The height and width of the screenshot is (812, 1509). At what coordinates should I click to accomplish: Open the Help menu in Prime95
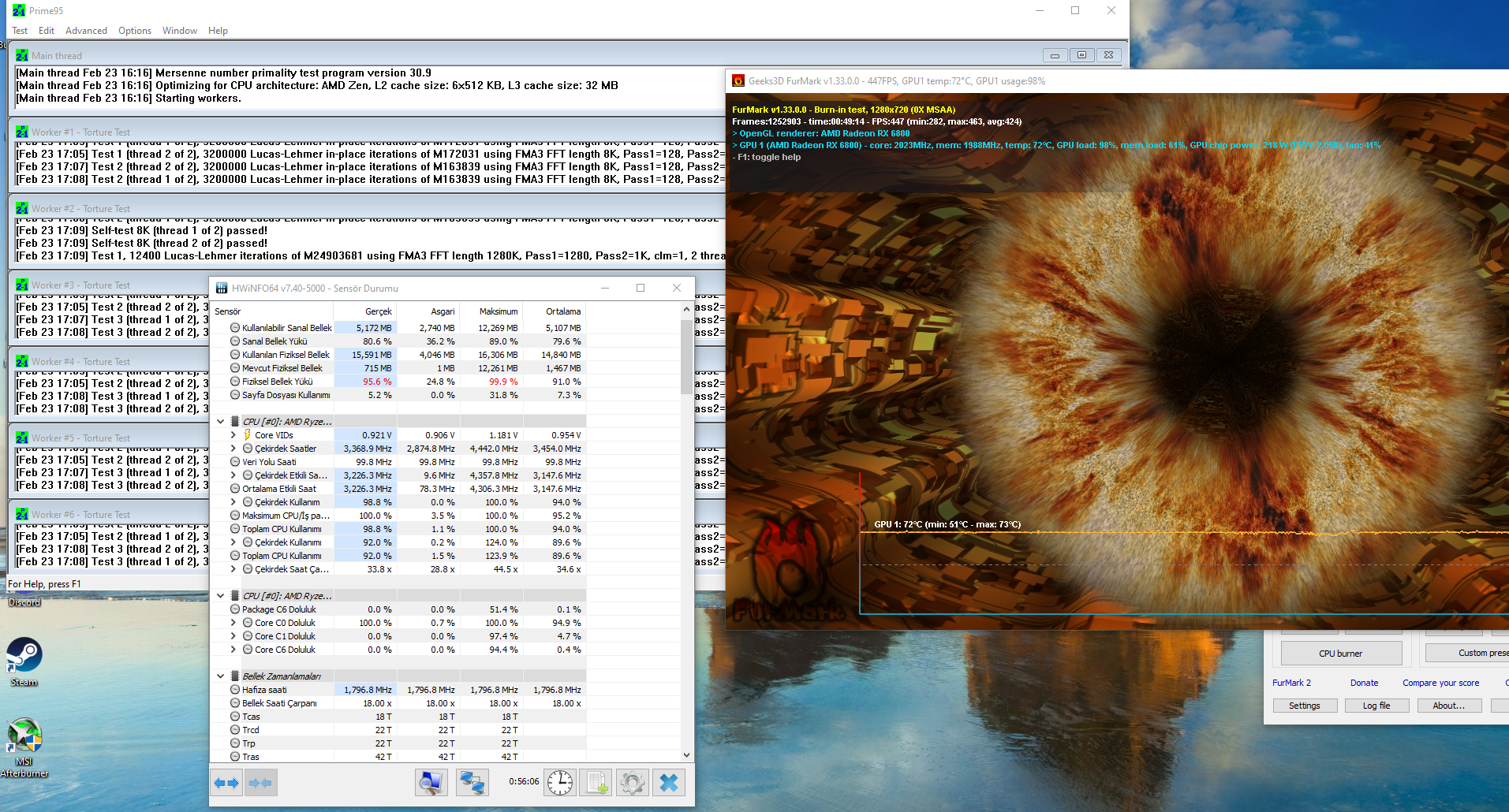click(218, 31)
